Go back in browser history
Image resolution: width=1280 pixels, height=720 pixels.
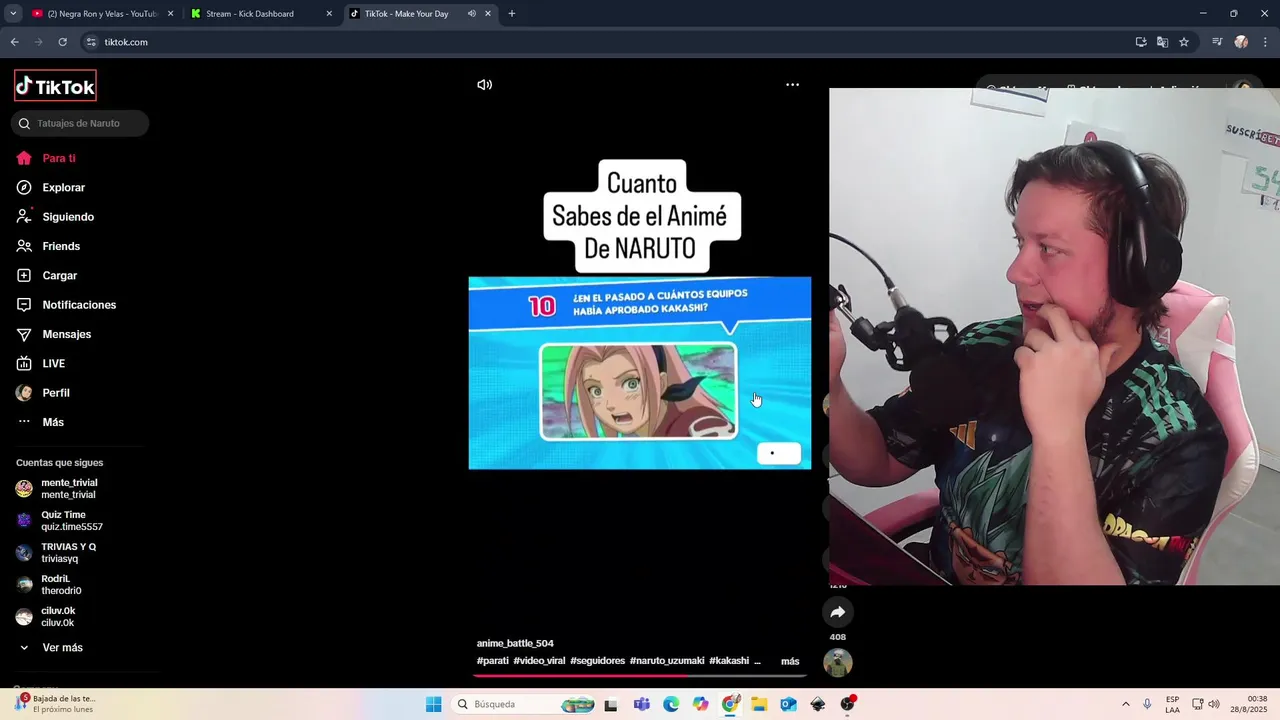(x=14, y=42)
